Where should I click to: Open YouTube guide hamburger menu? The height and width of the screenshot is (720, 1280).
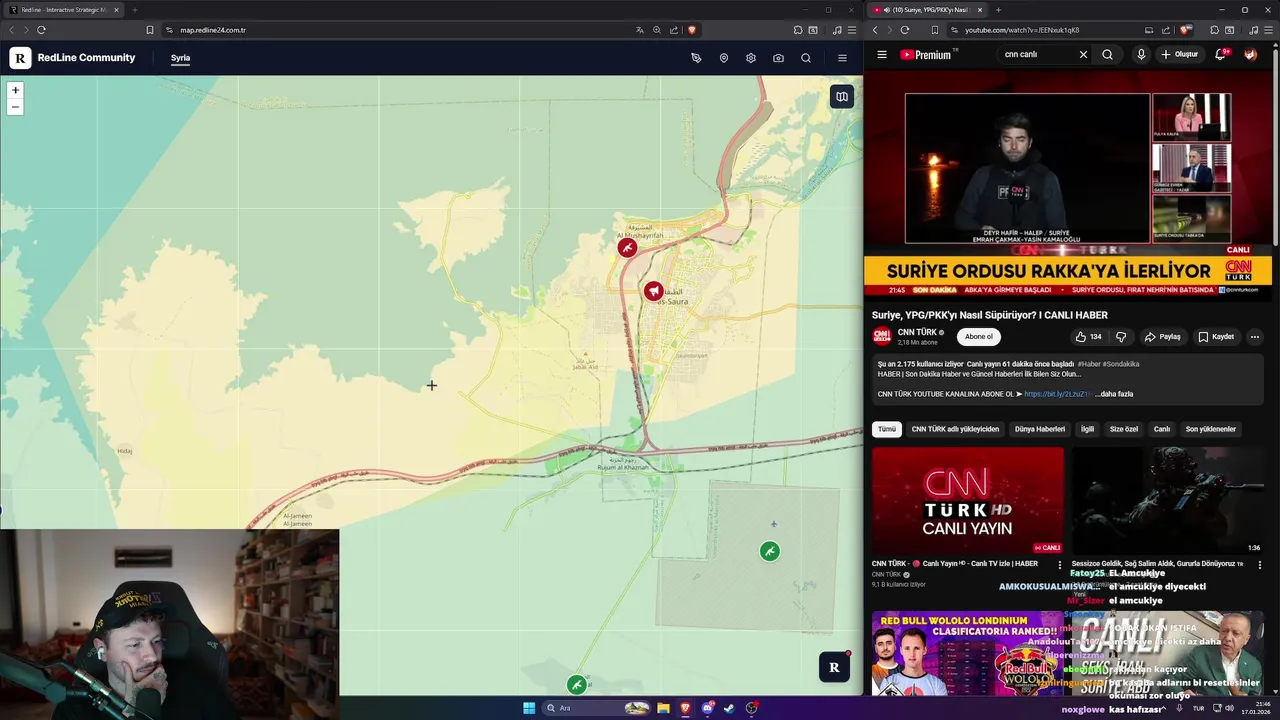point(882,55)
